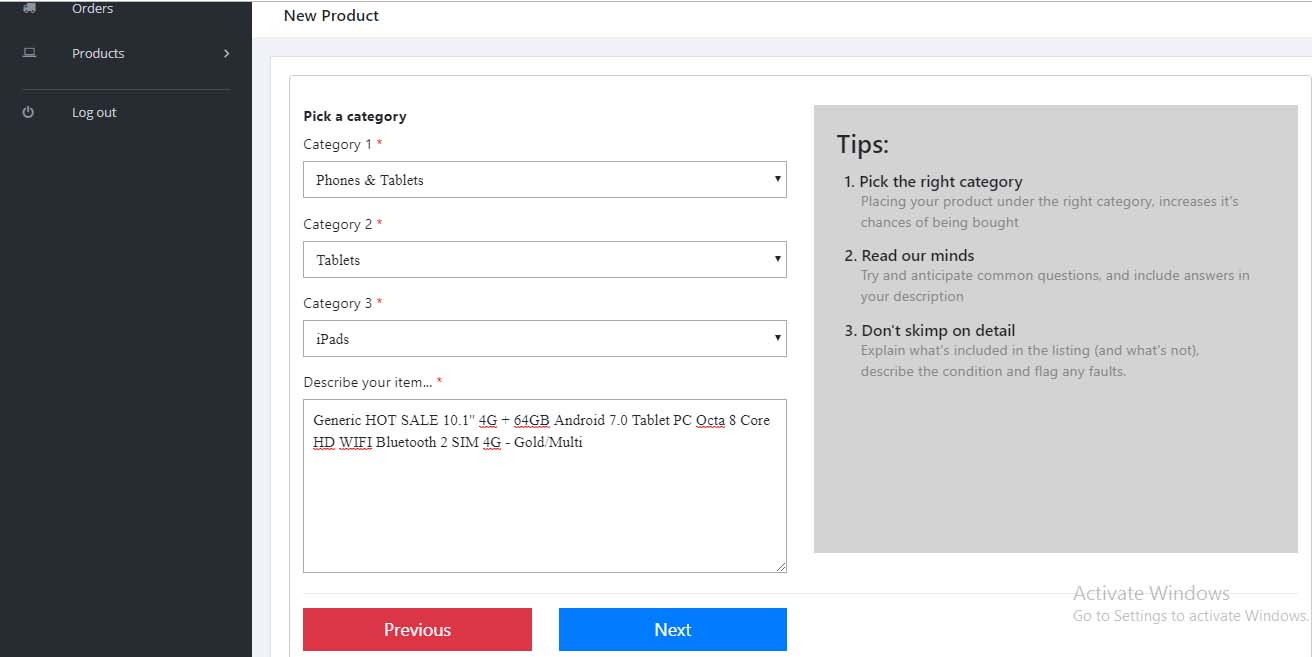Viewport: 1312px width, 657px height.
Task: Click tip 'Read our minds'
Action: (917, 255)
